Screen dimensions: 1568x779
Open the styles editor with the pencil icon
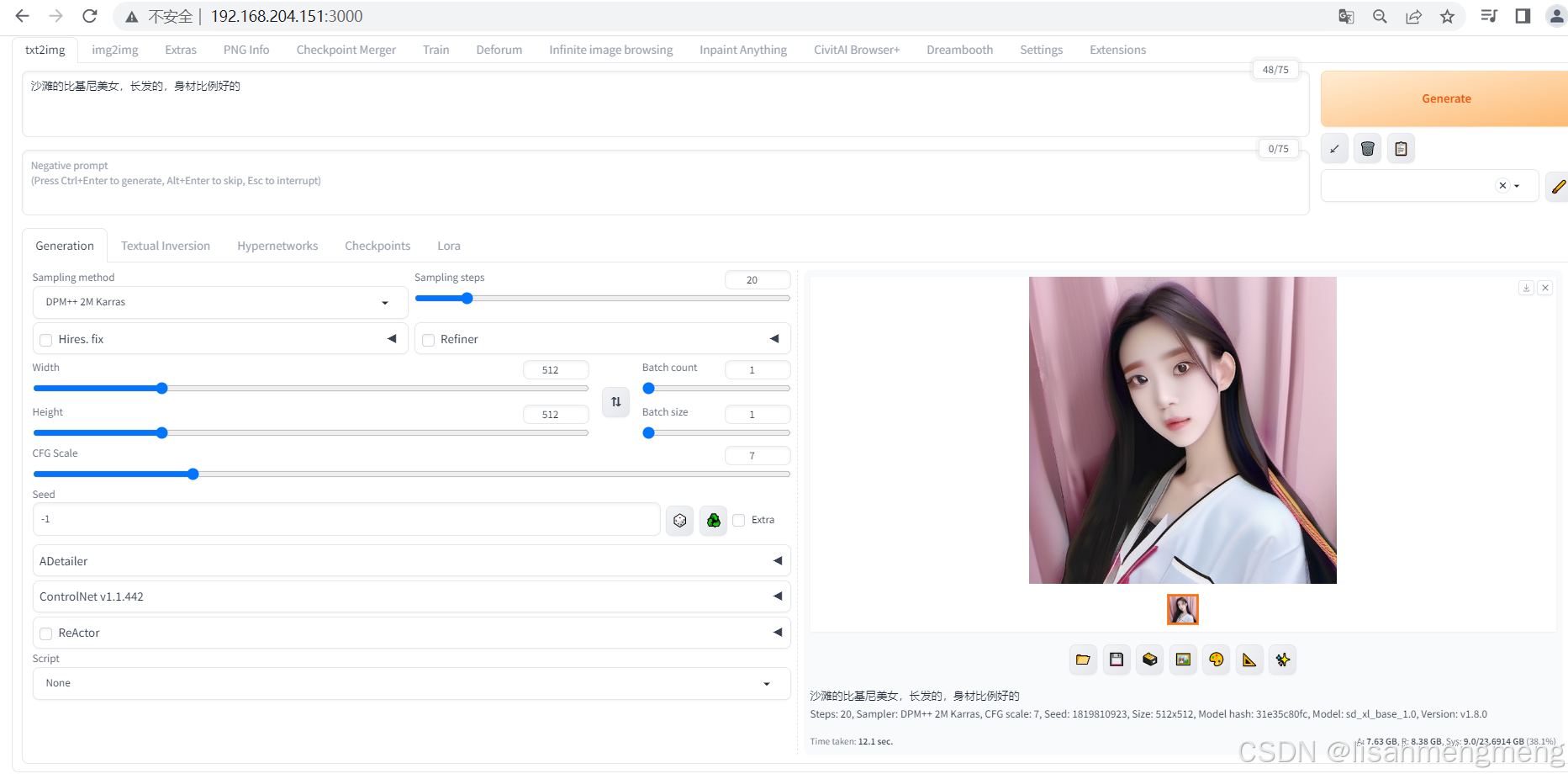click(x=1557, y=186)
